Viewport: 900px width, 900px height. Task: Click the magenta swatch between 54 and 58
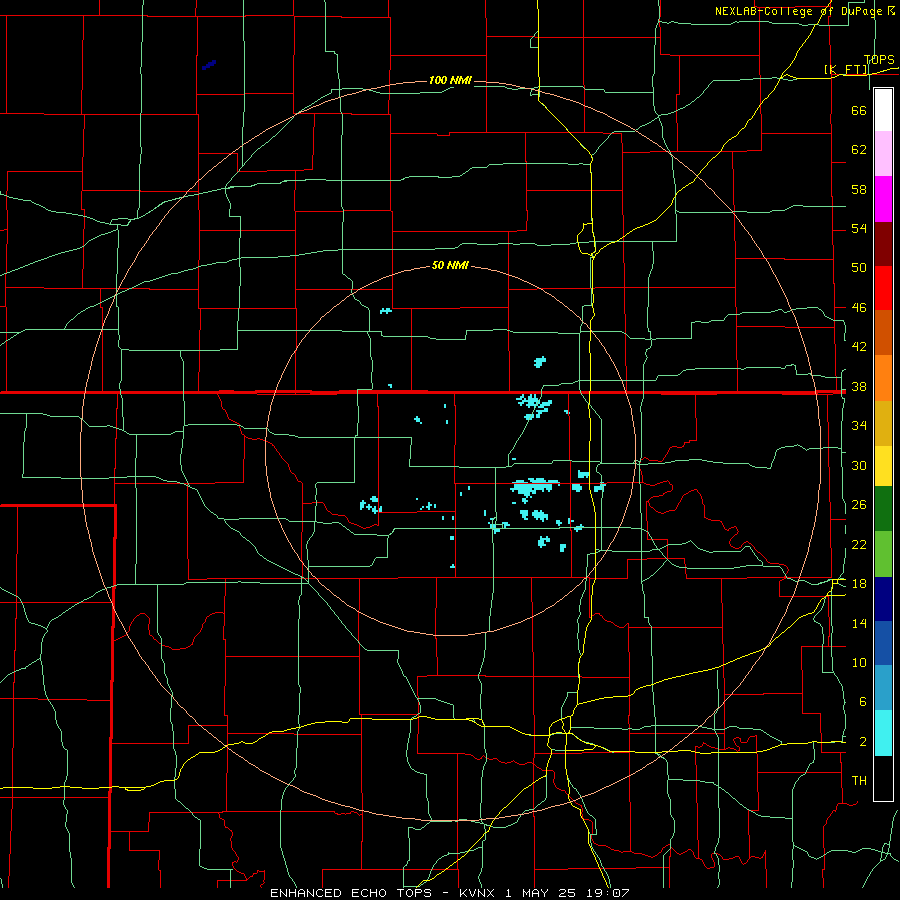pyautogui.click(x=883, y=199)
